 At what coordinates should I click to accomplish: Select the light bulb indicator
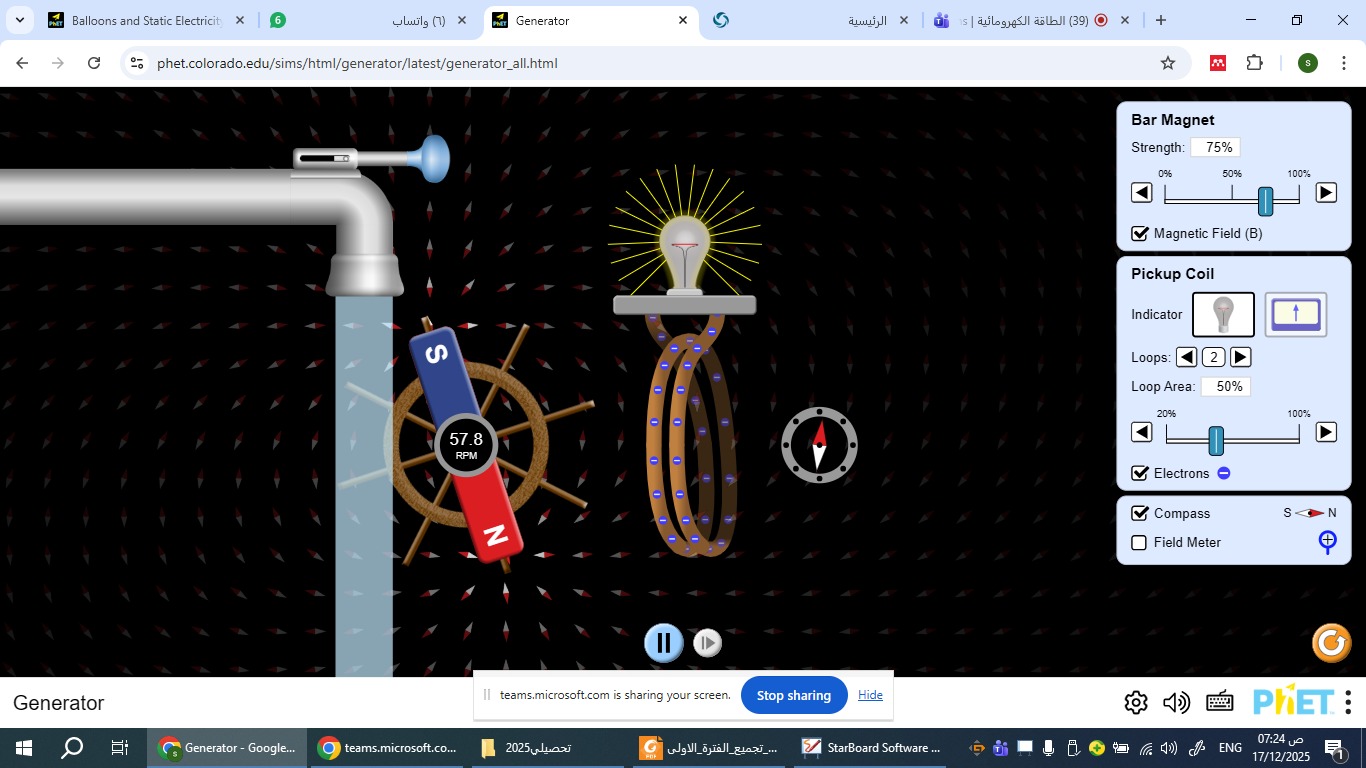click(x=1223, y=315)
